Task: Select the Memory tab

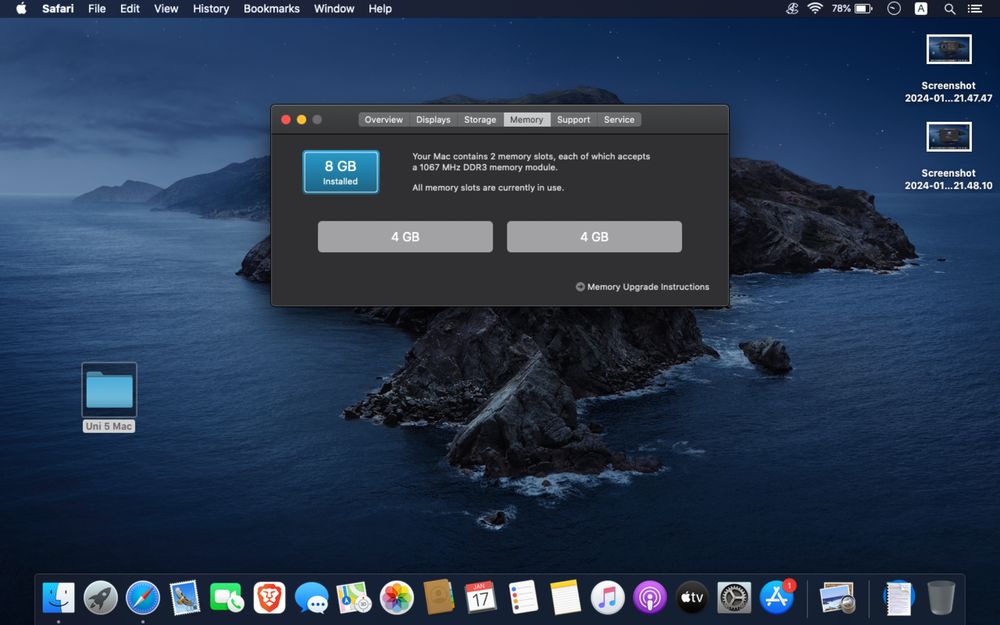Action: pos(527,119)
